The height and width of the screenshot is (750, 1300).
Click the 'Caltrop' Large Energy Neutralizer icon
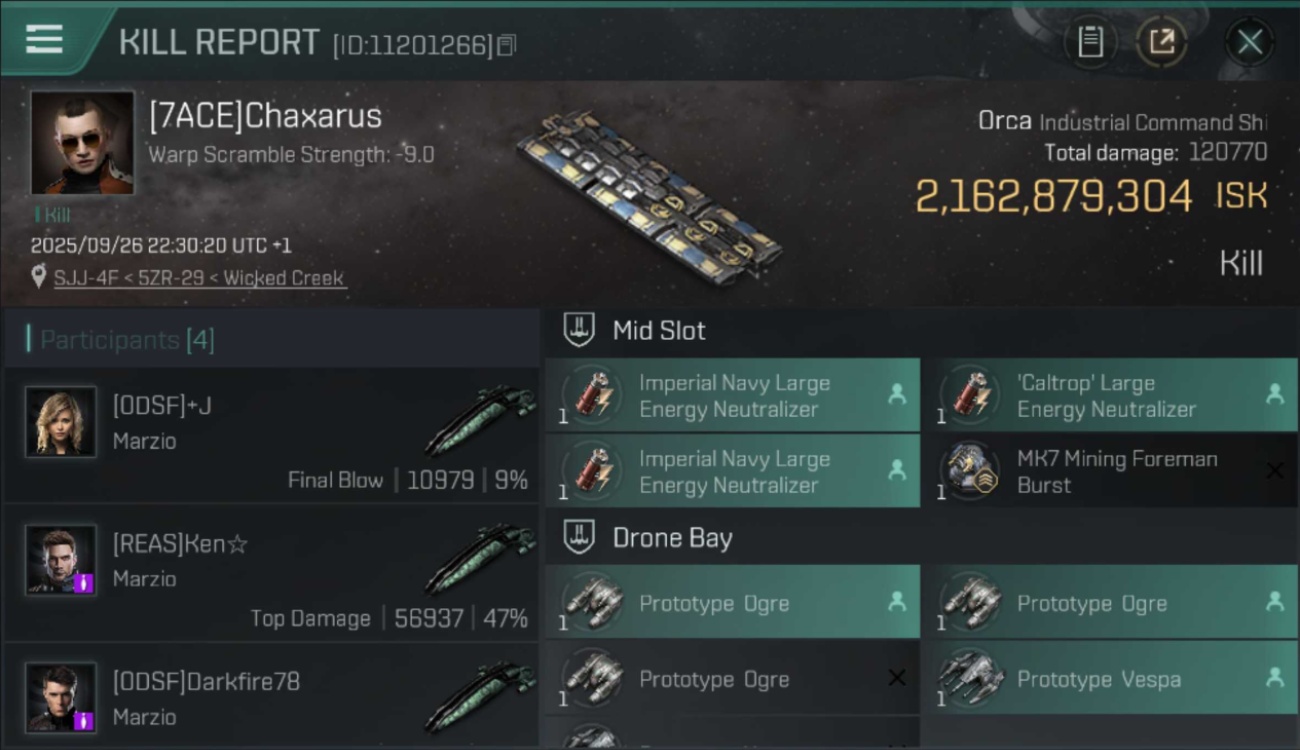pos(967,396)
